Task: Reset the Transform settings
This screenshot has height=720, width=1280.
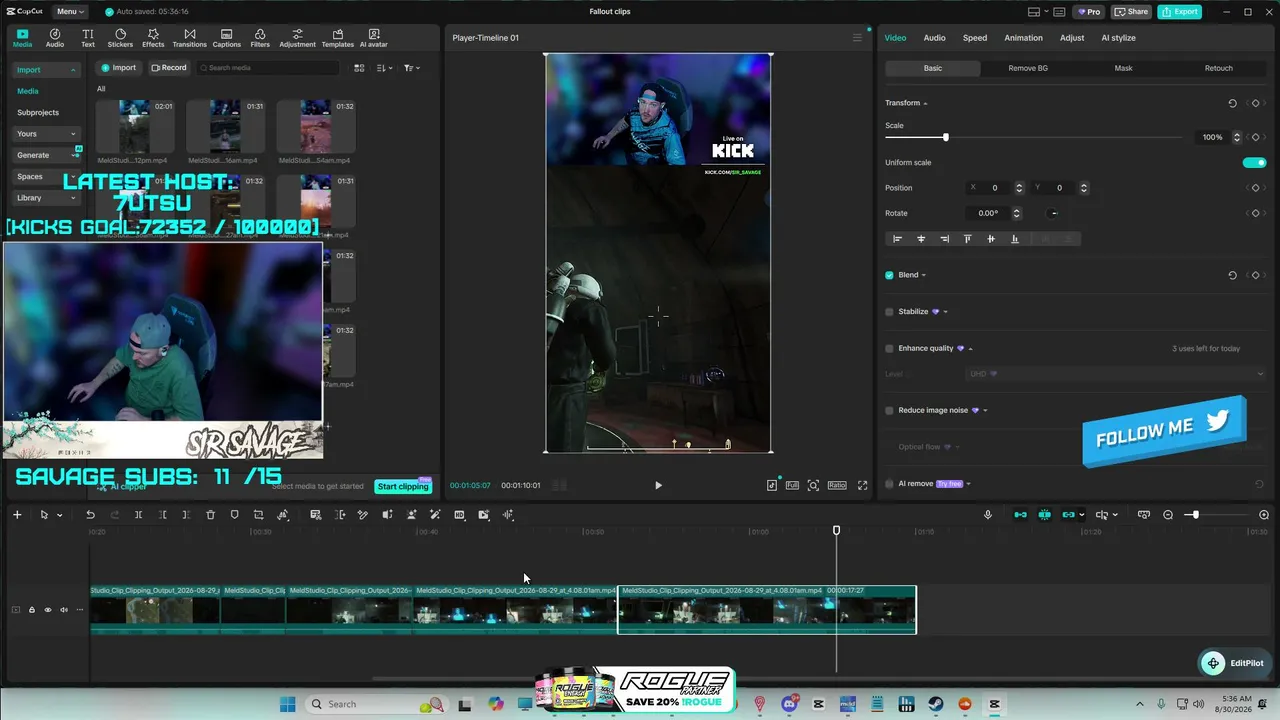Action: (x=1232, y=103)
